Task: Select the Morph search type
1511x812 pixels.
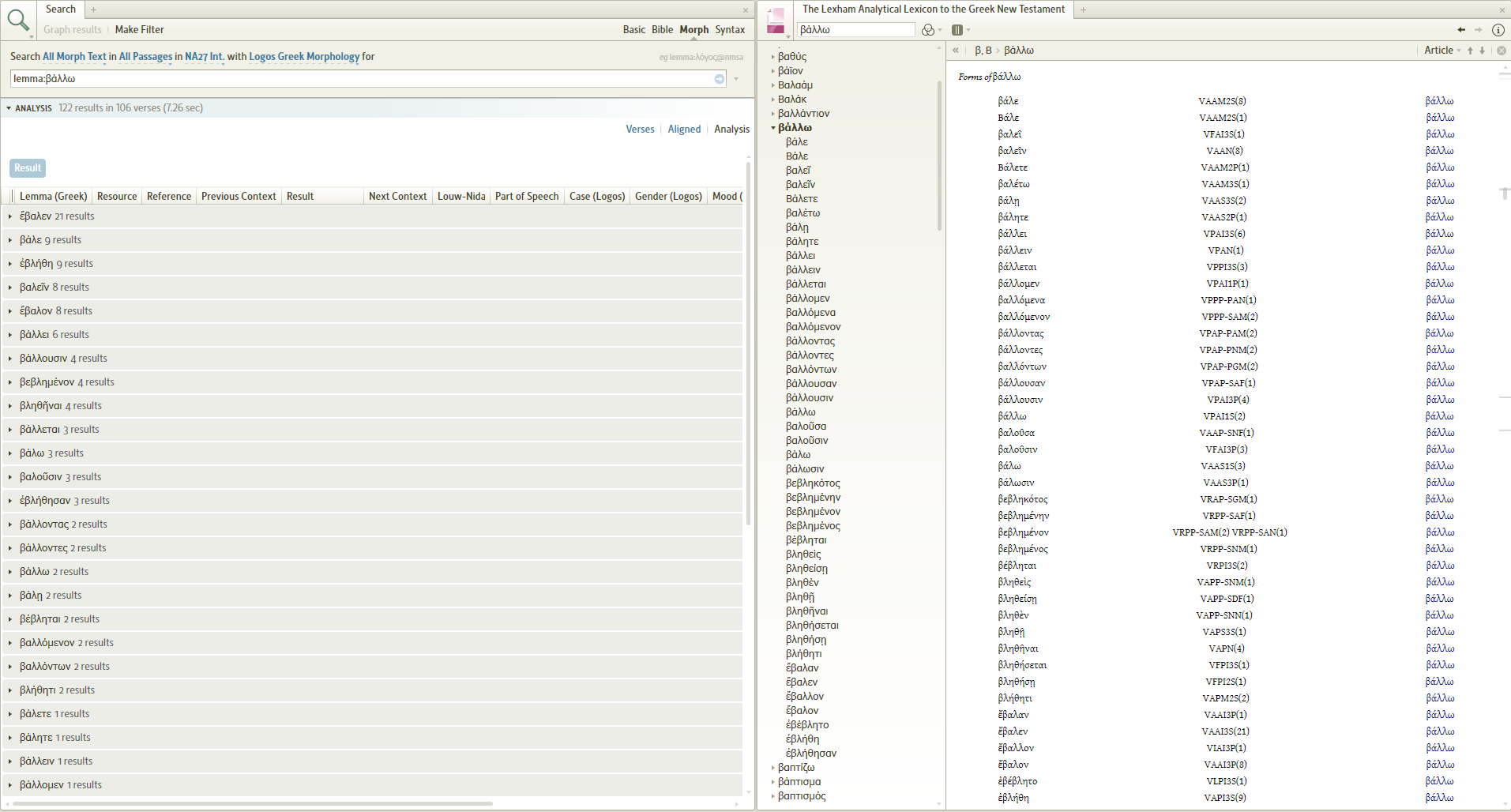Action: click(694, 30)
